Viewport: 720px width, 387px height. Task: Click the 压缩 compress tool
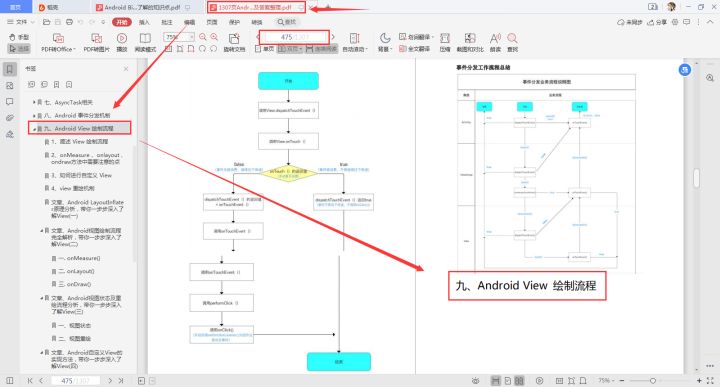(x=445, y=43)
